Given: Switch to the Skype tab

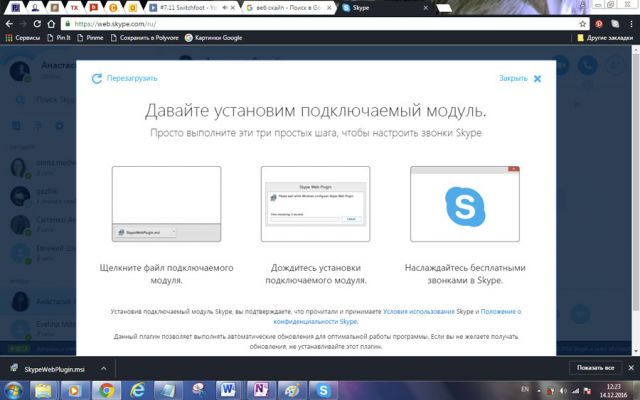Looking at the screenshot, I should pos(384,8).
